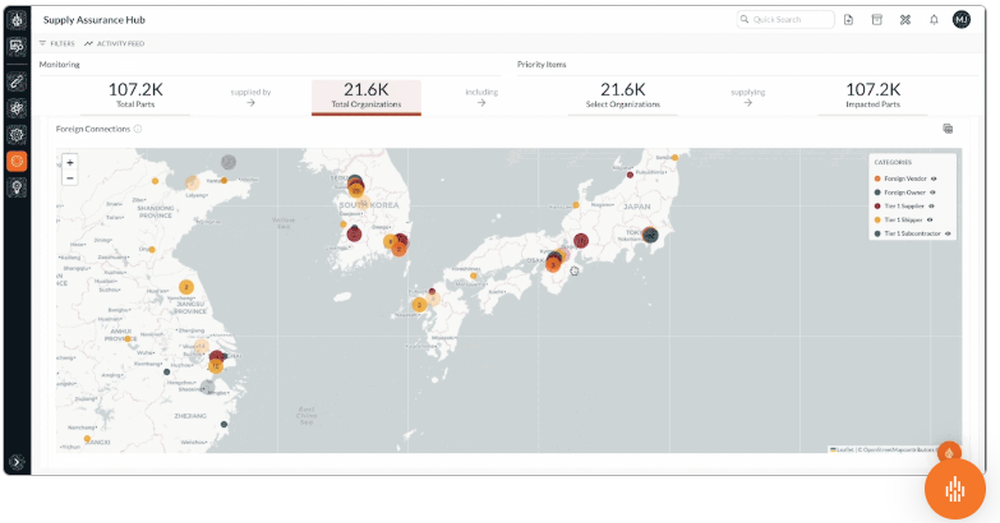Toggle visibility of Foreign Vendor category
Viewport: 1000px width, 523px height.
tap(932, 178)
